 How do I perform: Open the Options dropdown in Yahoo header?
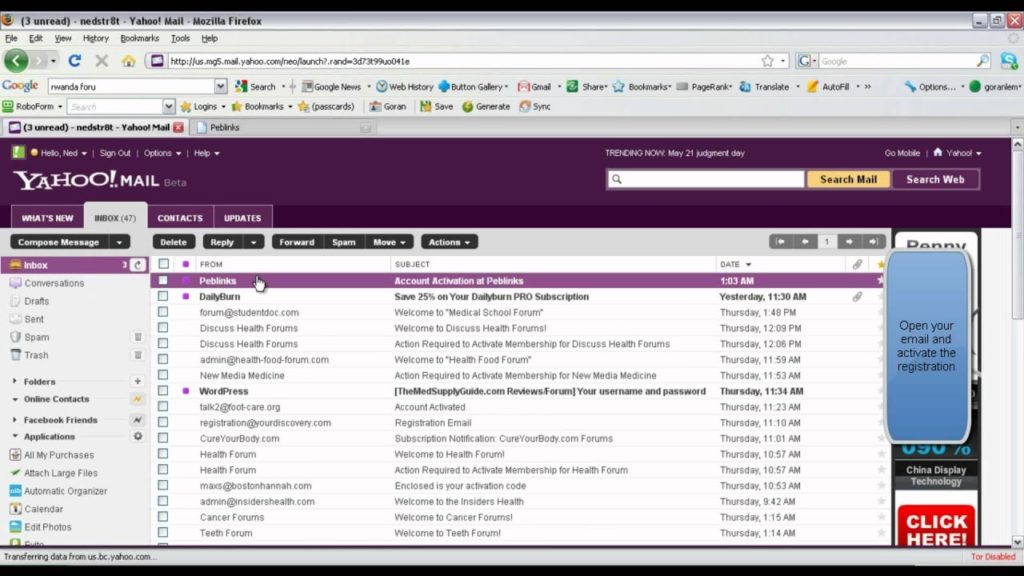[163, 153]
